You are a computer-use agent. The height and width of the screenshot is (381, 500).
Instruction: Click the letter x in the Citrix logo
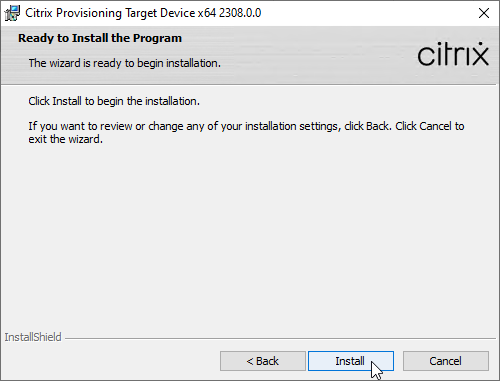(x=479, y=54)
